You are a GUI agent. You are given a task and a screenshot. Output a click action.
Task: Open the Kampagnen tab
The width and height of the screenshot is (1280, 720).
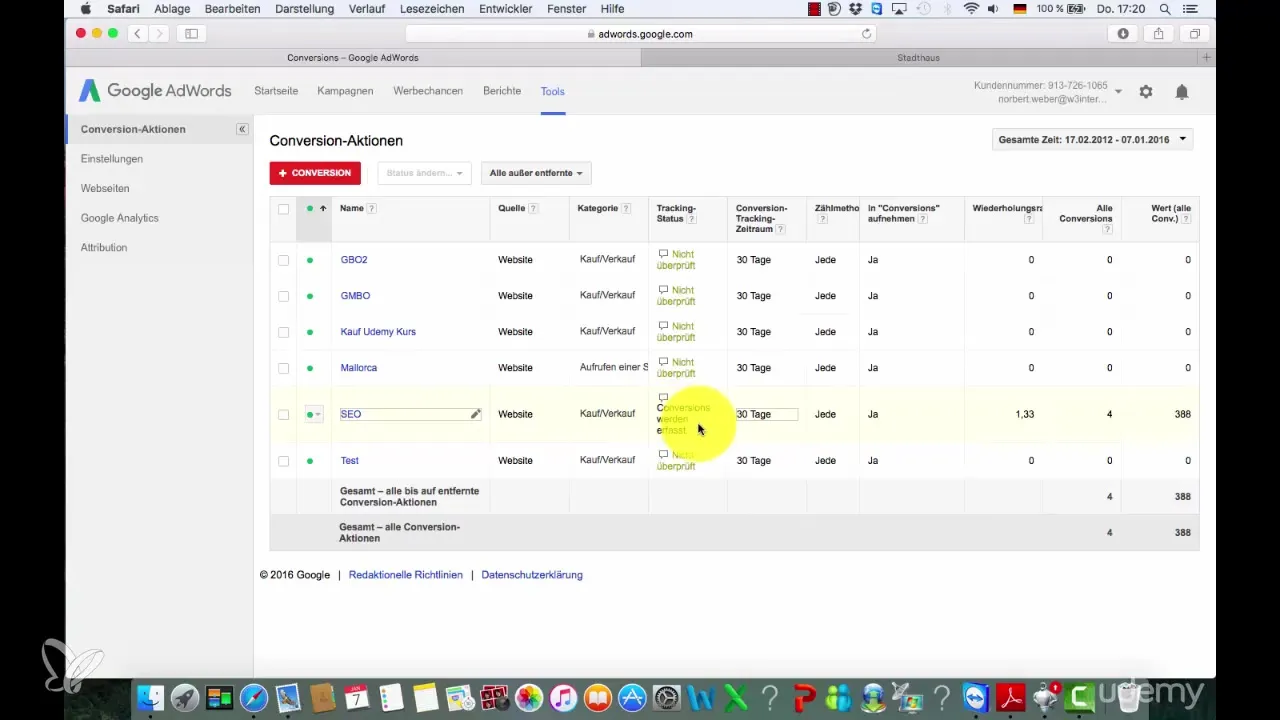click(x=345, y=91)
